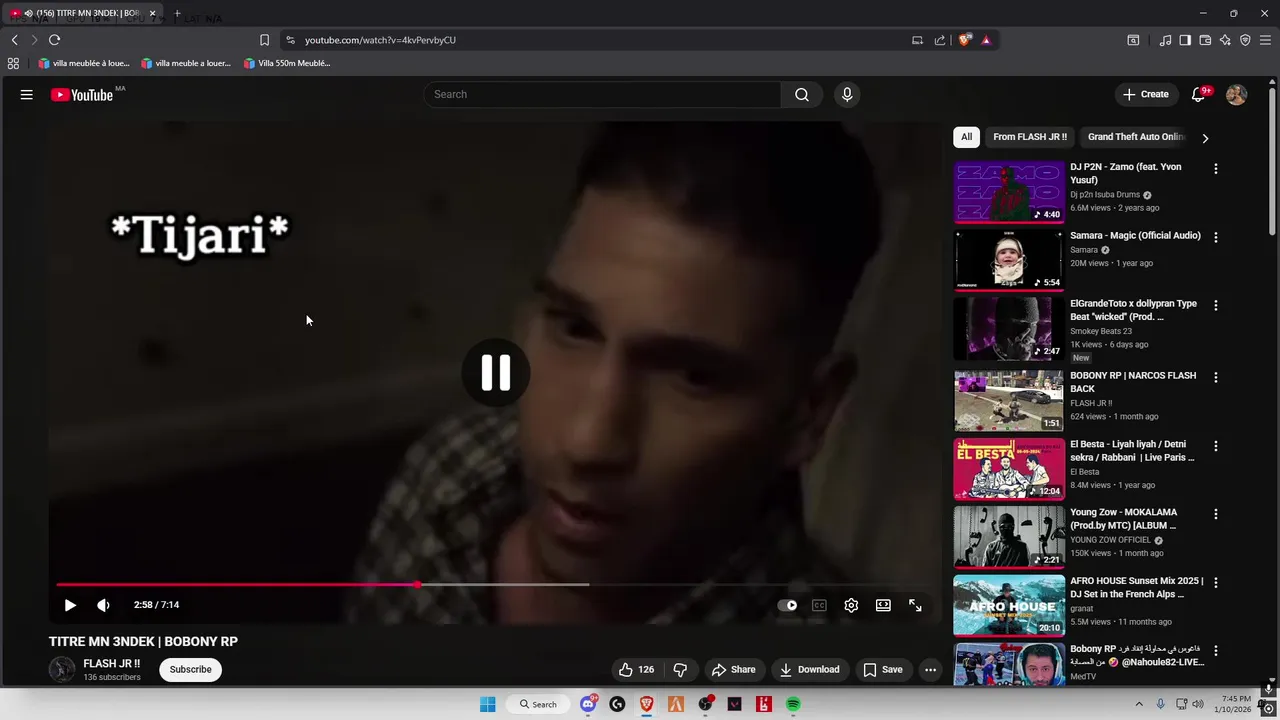Click the YouTube search magnifier button
This screenshot has width=1280, height=720.
coord(802,94)
